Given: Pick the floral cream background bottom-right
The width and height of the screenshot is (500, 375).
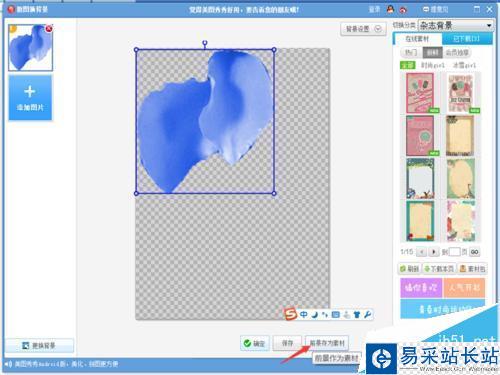Looking at the screenshot, I should pyautogui.click(x=461, y=221).
